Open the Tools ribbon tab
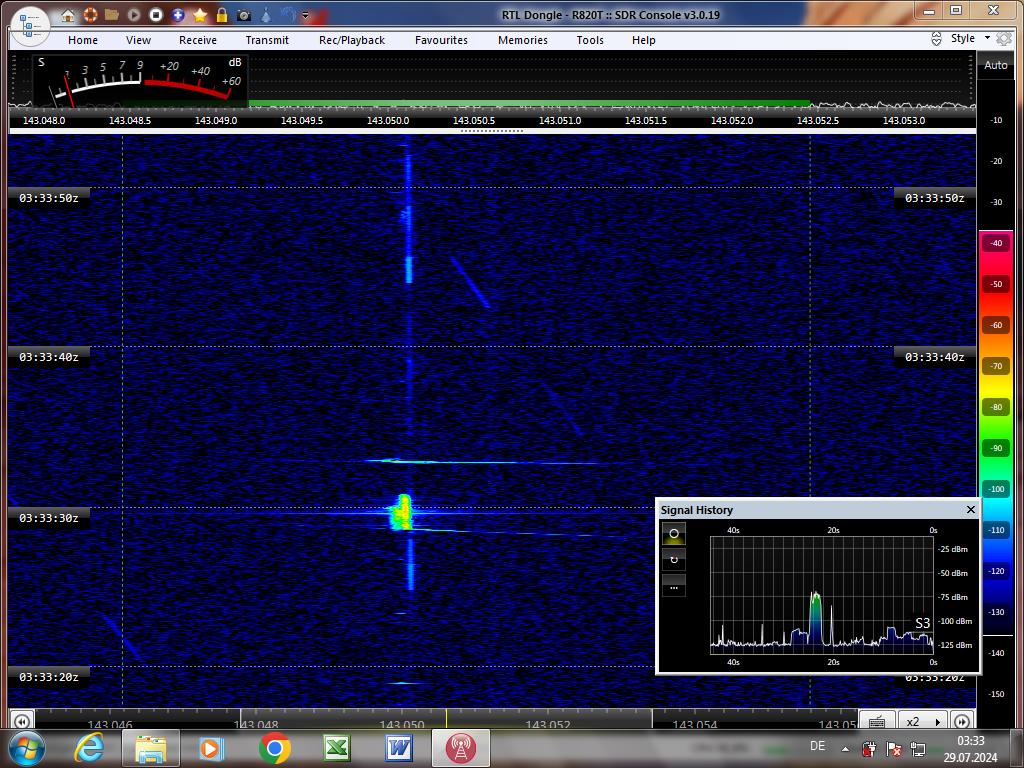The height and width of the screenshot is (768, 1024). (590, 40)
